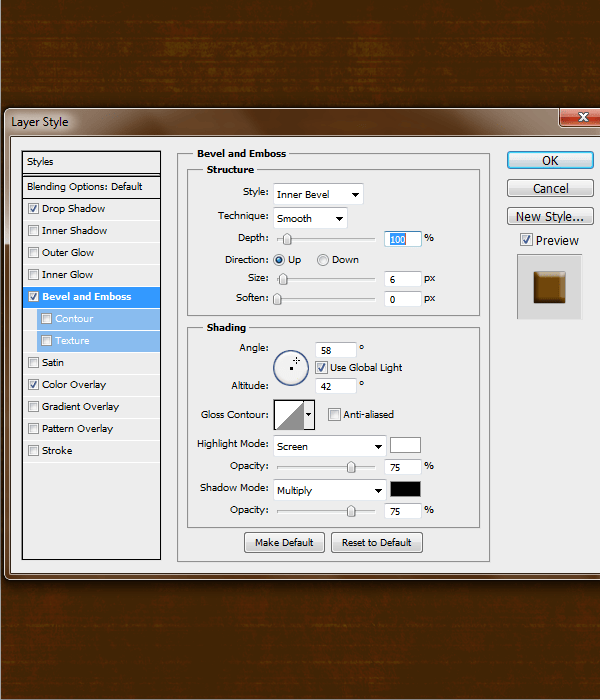Image resolution: width=600 pixels, height=700 pixels.
Task: Open the Contour settings row
Action: coord(98,318)
